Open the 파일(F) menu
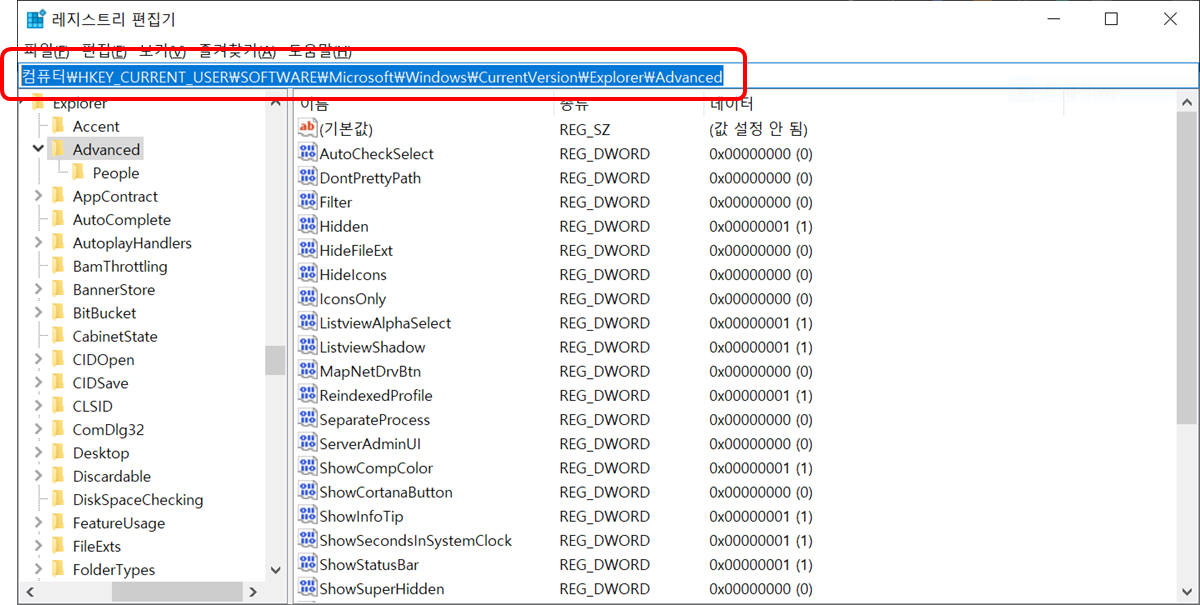Screen dimensions: 1200x605 tap(47, 50)
